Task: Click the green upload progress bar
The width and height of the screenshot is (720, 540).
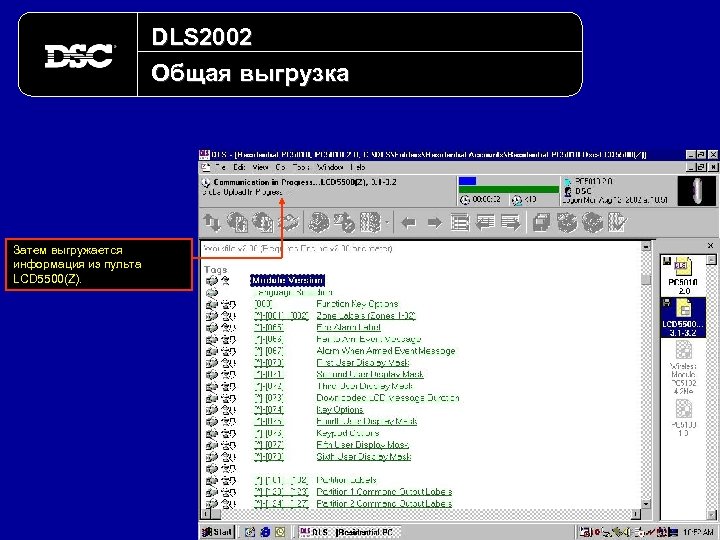Action: [508, 190]
